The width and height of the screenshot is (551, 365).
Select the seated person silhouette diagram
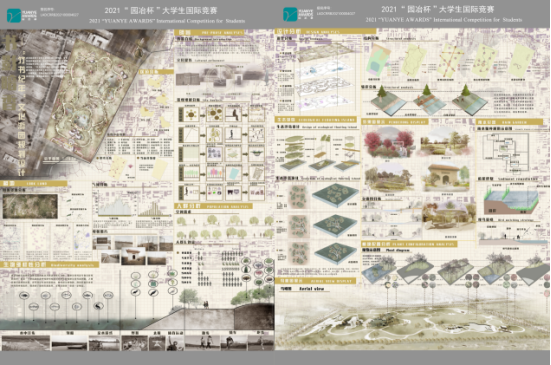pos(233,115)
